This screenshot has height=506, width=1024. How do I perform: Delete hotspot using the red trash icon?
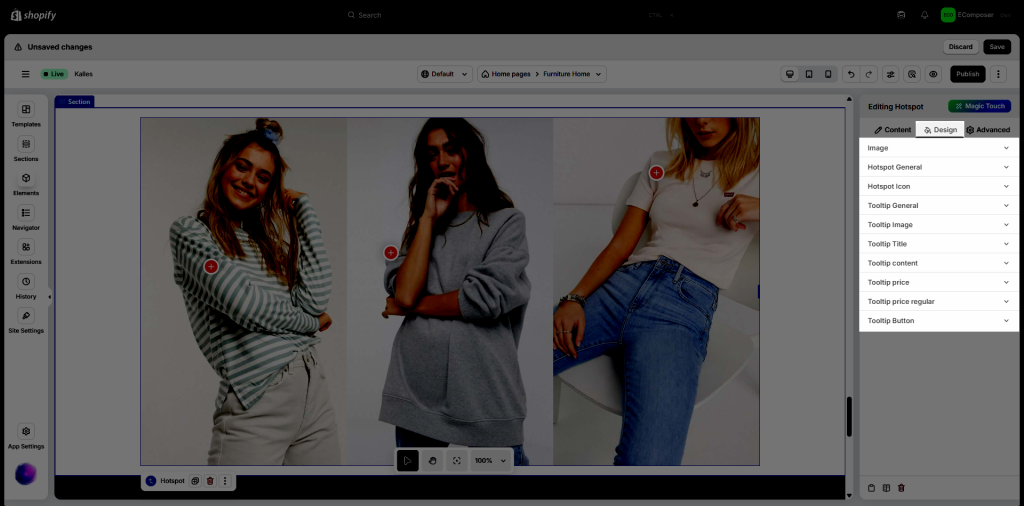(x=210, y=481)
